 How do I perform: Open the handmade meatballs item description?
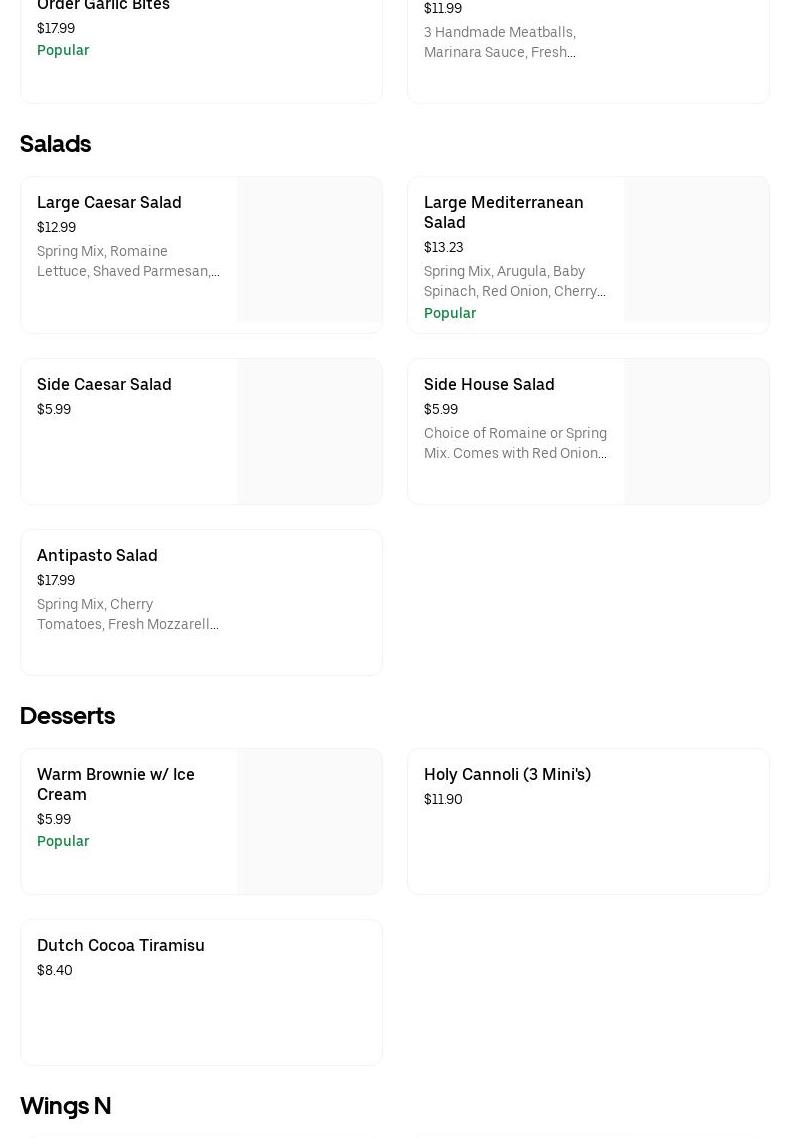coord(499,42)
